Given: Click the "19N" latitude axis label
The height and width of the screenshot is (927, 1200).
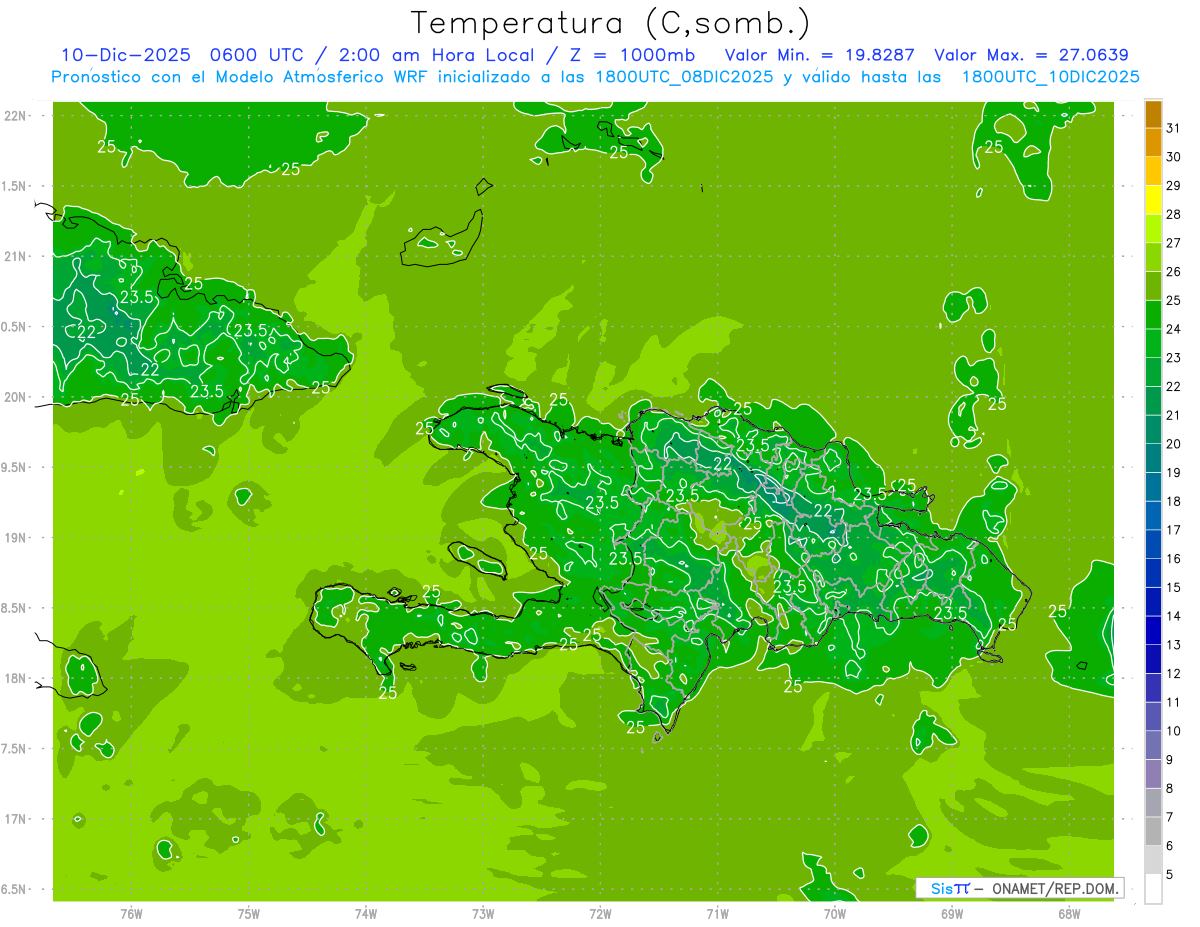Looking at the screenshot, I should pyautogui.click(x=15, y=538).
